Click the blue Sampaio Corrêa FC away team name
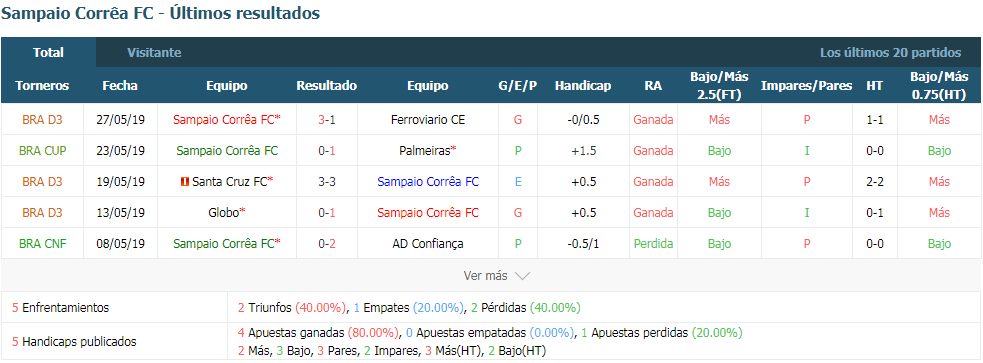Viewport: 983px width, 363px height. point(428,182)
